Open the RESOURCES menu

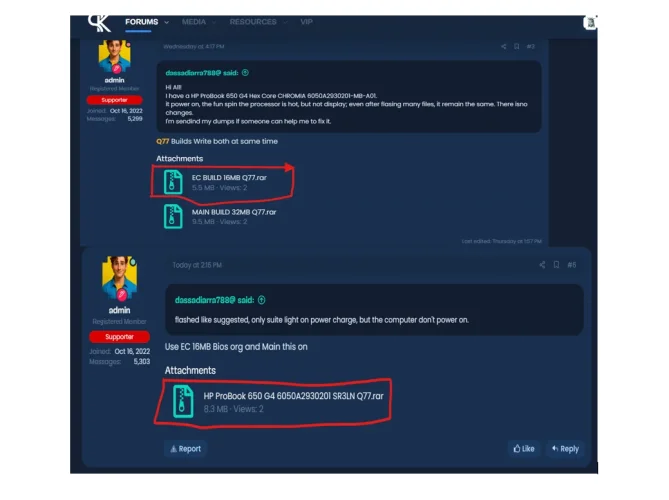(x=253, y=22)
